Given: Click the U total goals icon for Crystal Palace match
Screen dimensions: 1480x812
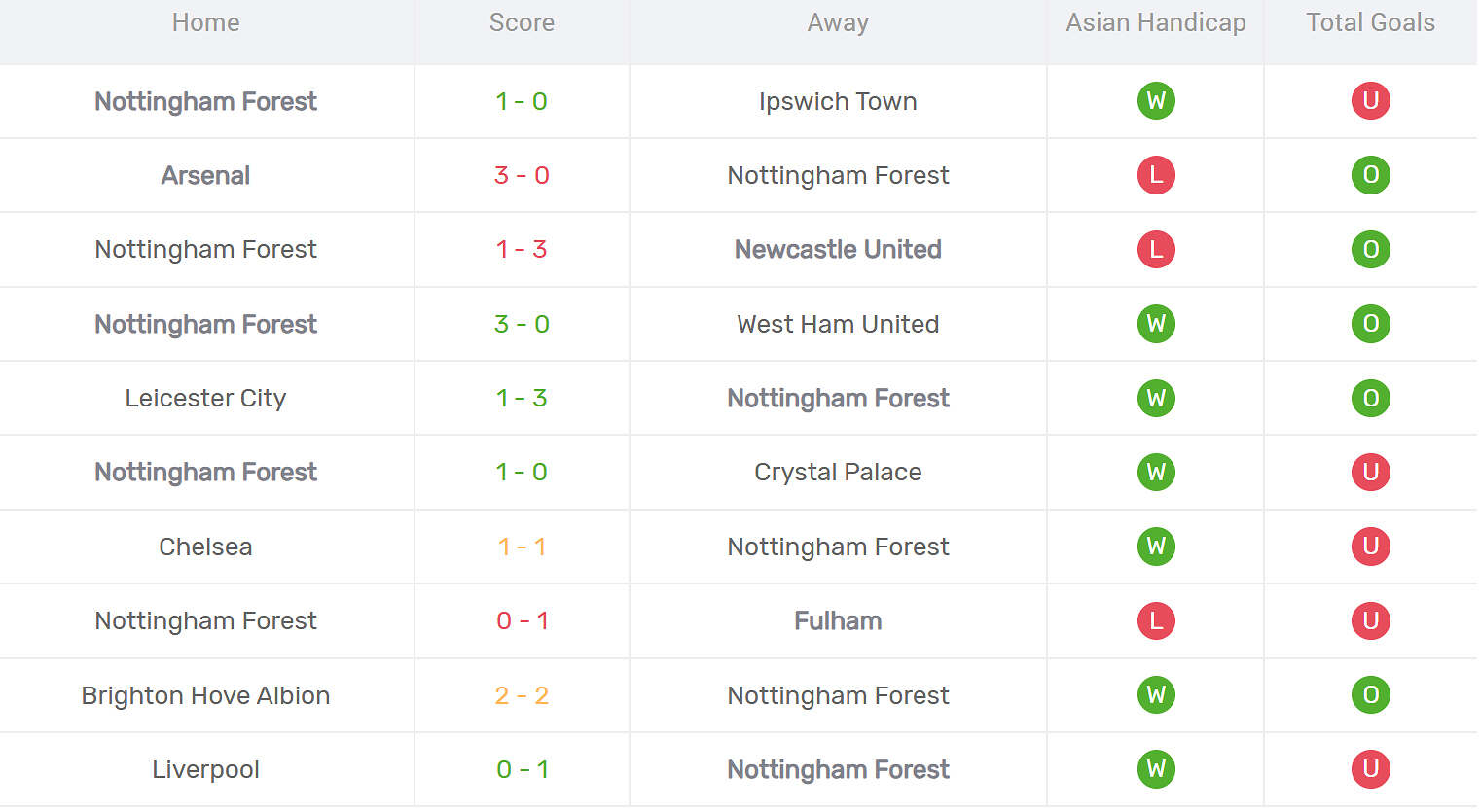Looking at the screenshot, I should coord(1370,473).
